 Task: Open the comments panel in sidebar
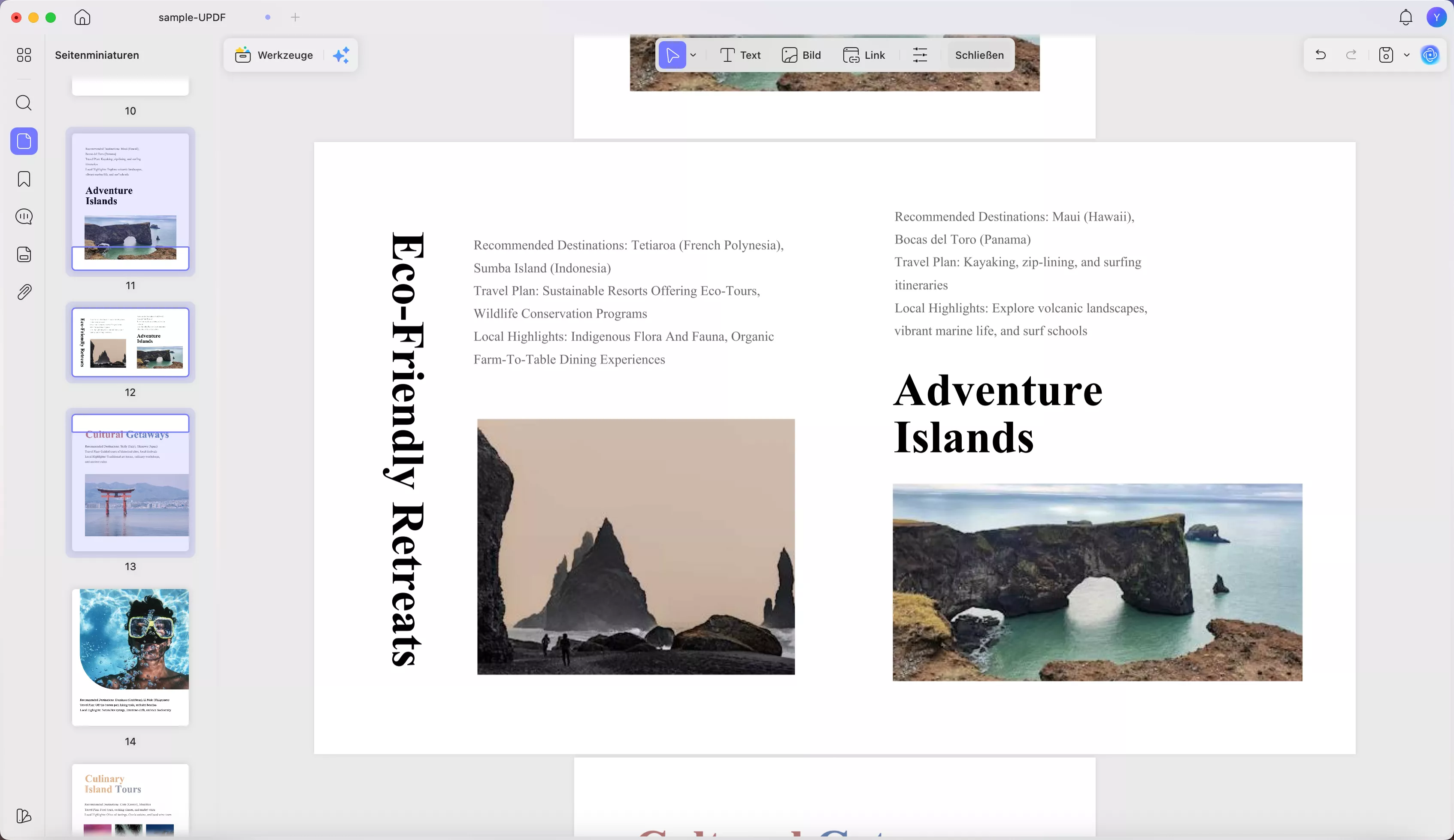pyautogui.click(x=24, y=217)
